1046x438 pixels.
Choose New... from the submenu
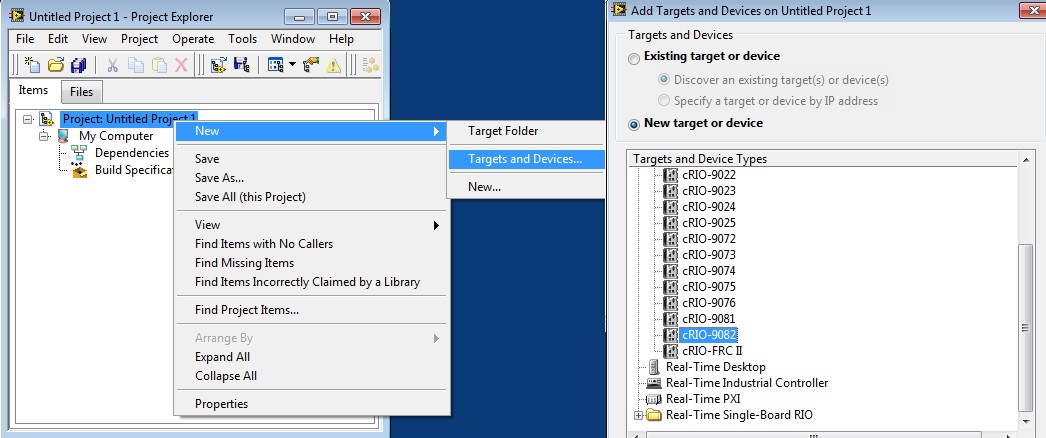(526, 187)
